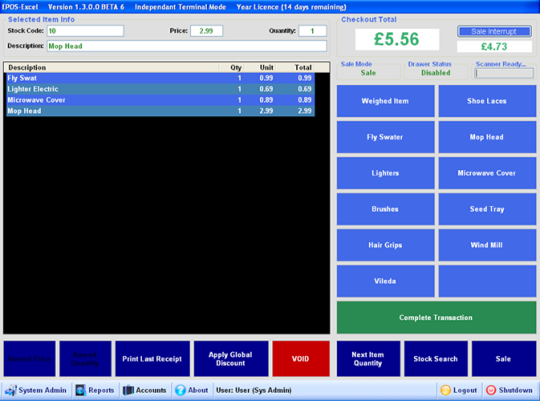Click the Description field with Mop Head
The height and width of the screenshot is (401, 540).
point(187,46)
